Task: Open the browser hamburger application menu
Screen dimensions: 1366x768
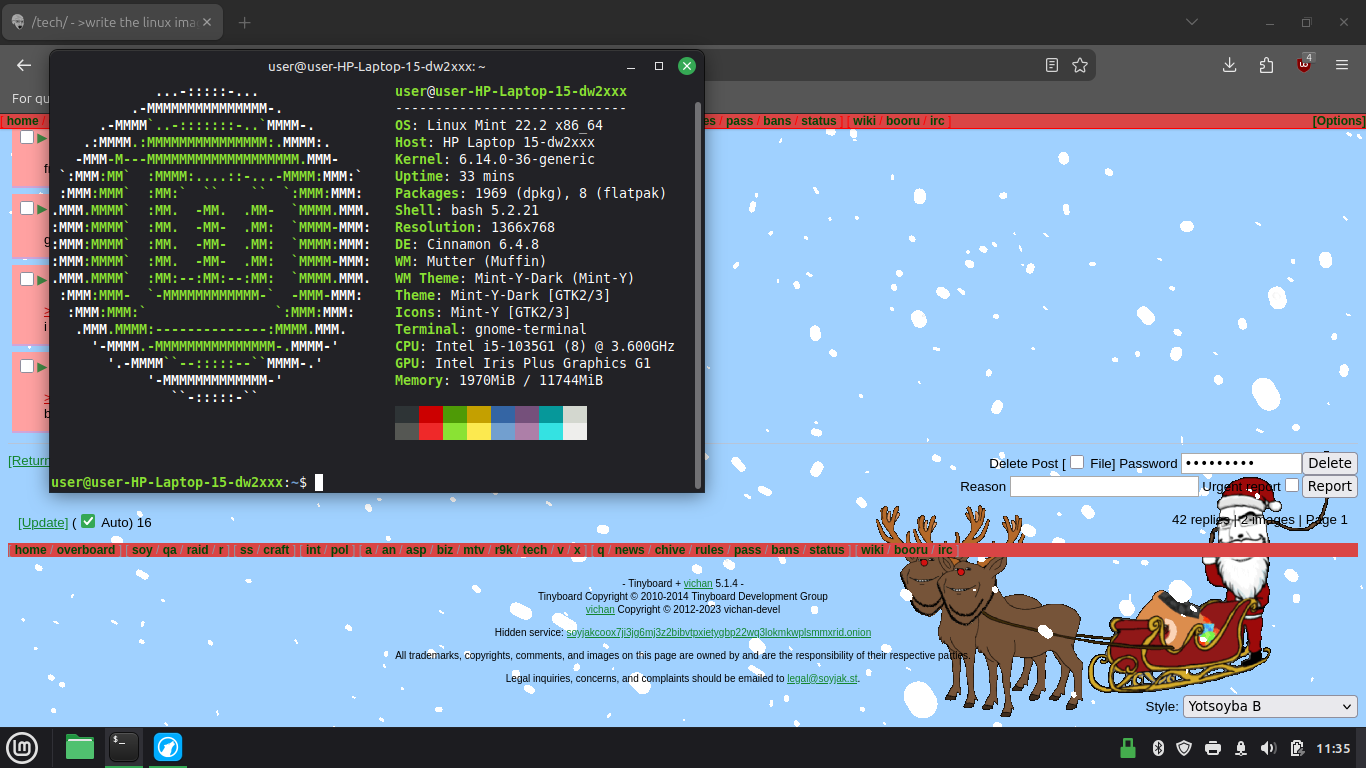Action: [1342, 65]
